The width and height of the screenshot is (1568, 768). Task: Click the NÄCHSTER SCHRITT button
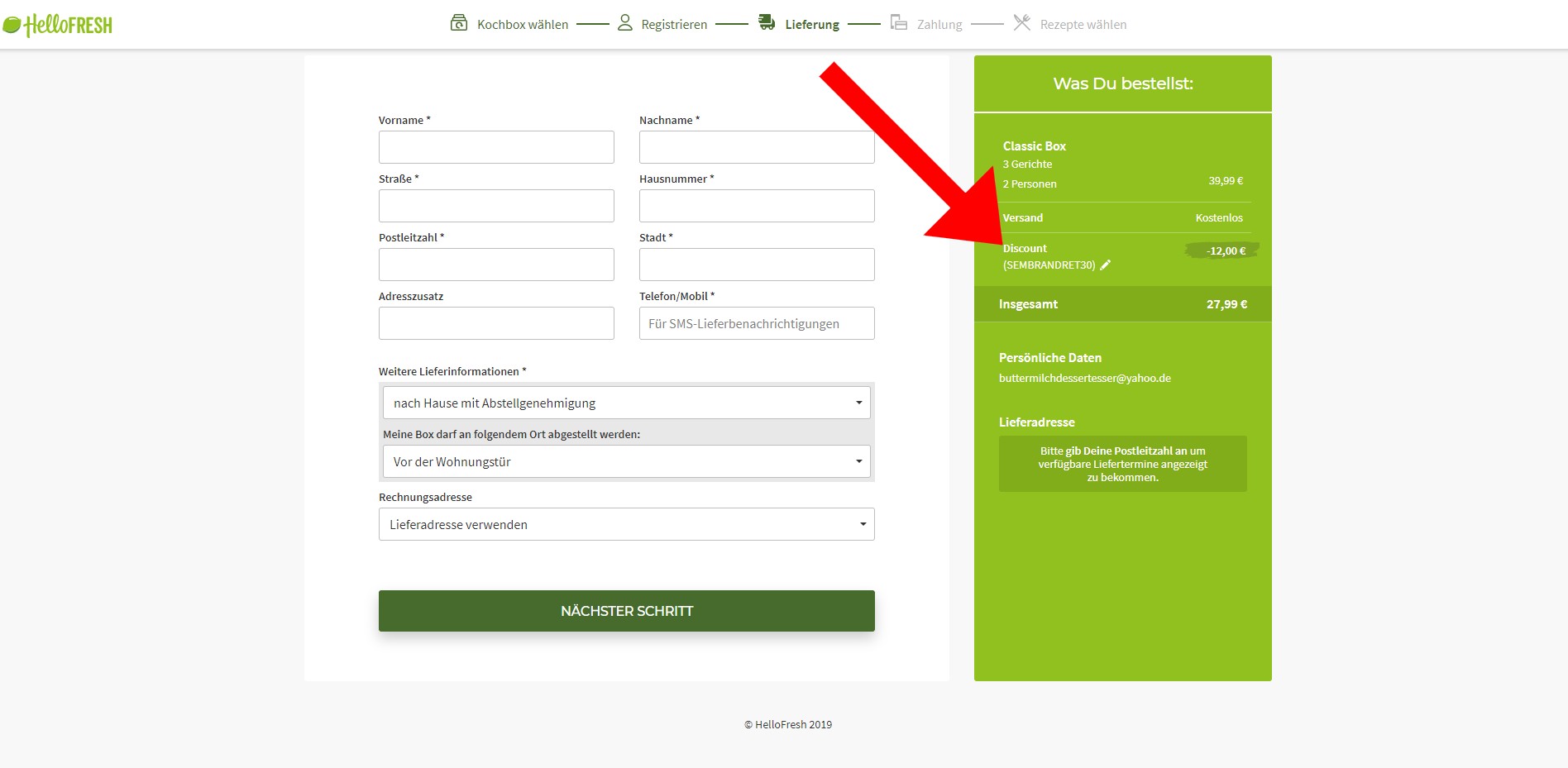pyautogui.click(x=626, y=611)
